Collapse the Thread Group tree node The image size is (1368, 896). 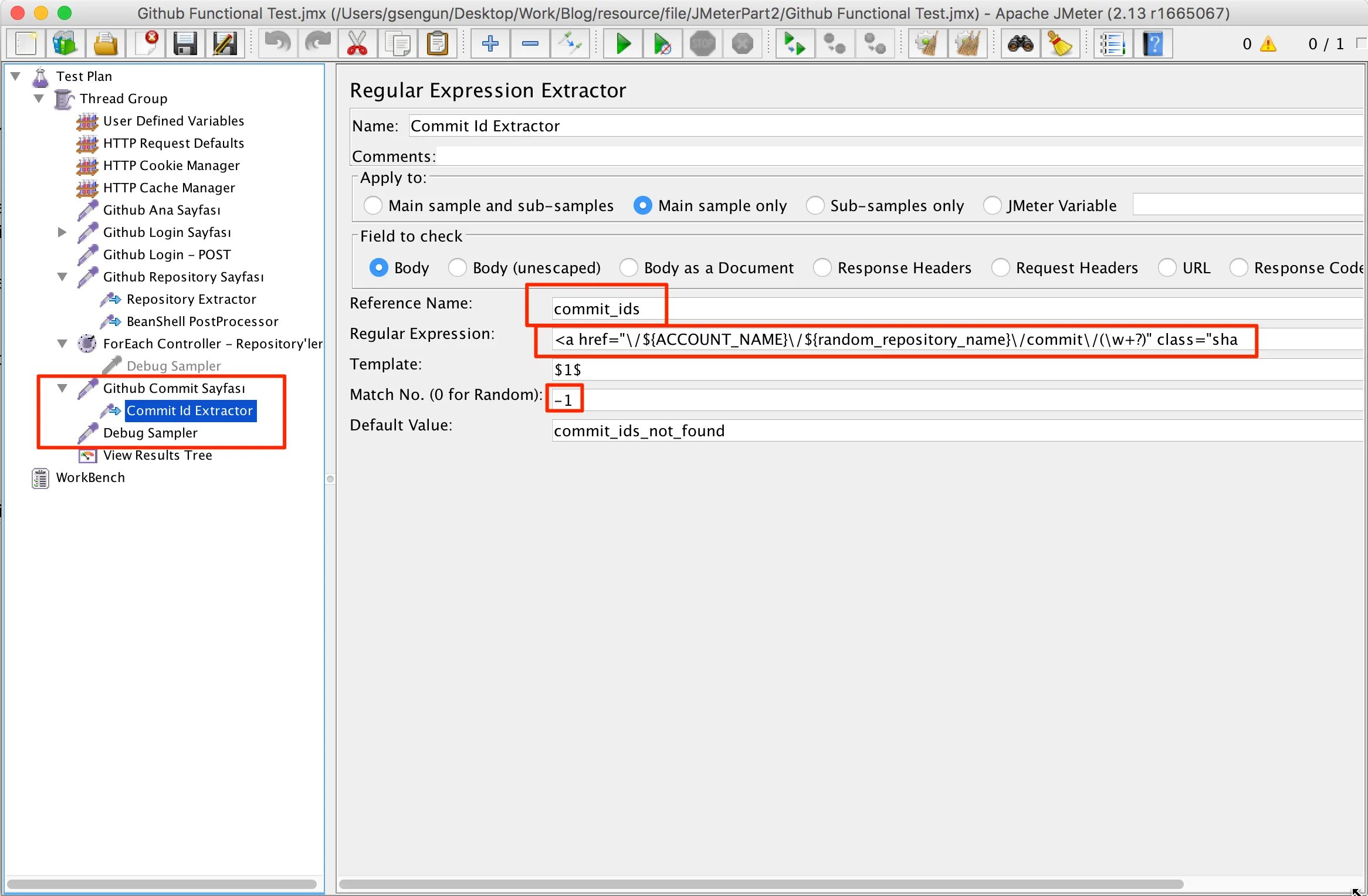[39, 99]
